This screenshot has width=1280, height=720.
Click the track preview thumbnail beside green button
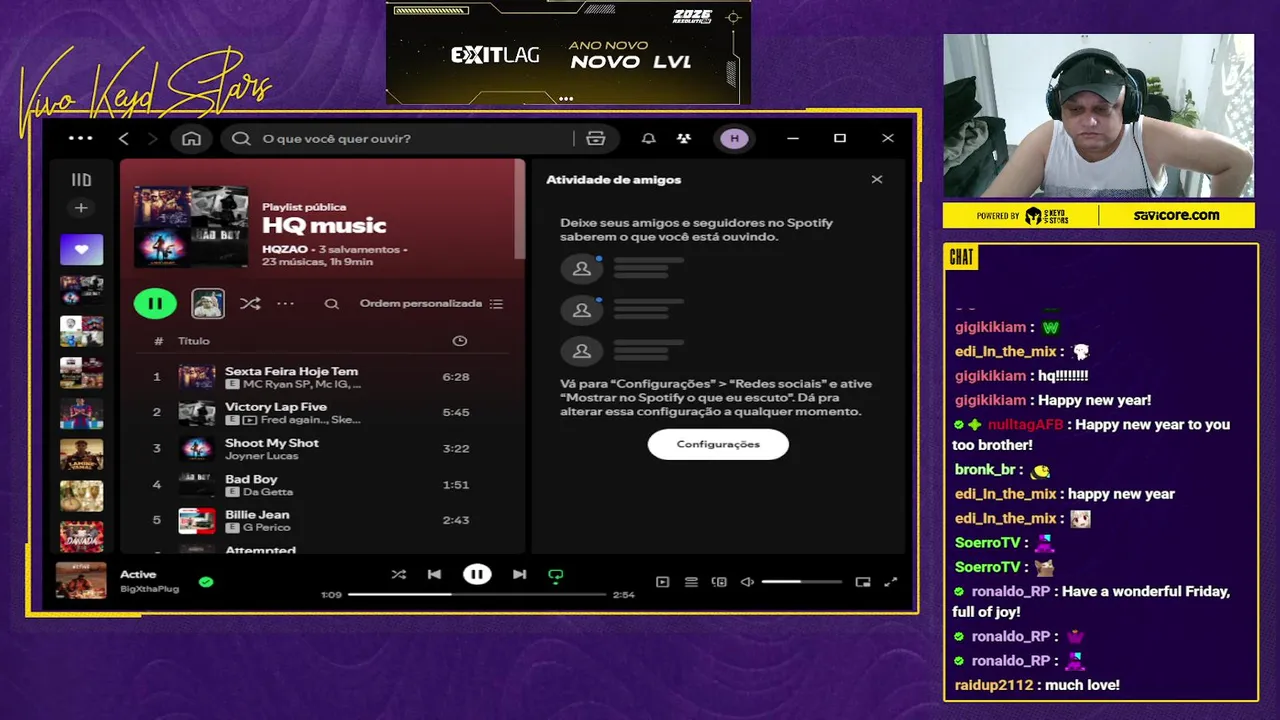[x=208, y=303]
